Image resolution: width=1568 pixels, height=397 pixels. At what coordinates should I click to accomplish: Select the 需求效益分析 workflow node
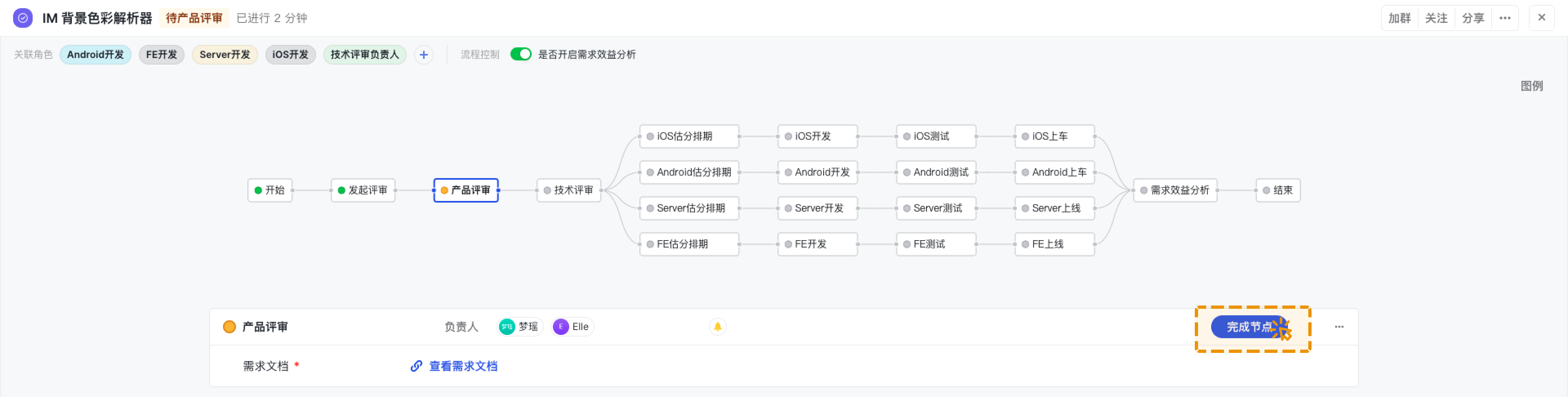coord(1176,190)
